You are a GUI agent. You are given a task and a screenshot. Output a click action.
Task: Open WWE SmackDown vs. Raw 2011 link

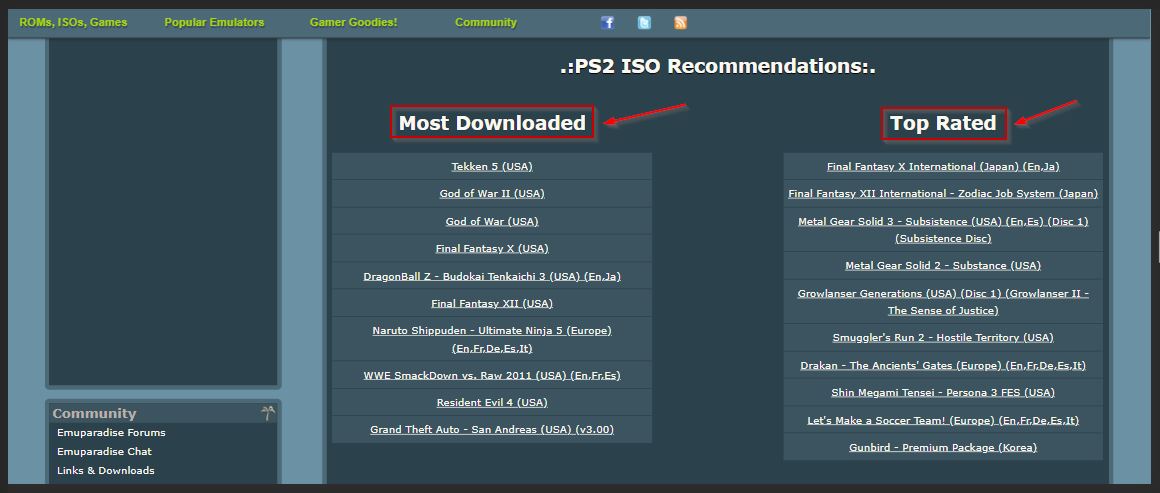(x=492, y=375)
